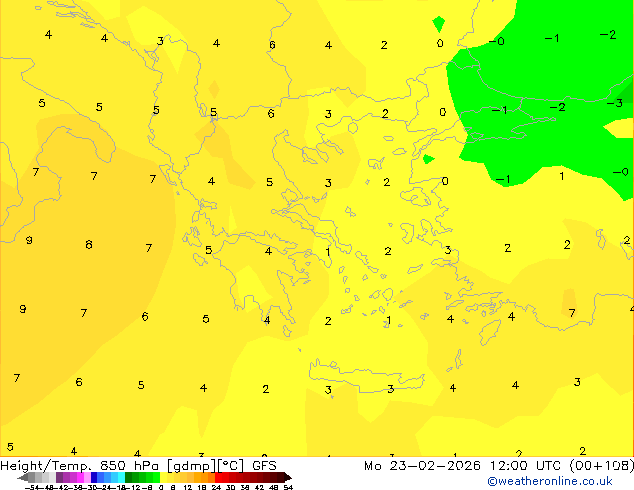Click the yellow section of the colour legend

[170, 477]
